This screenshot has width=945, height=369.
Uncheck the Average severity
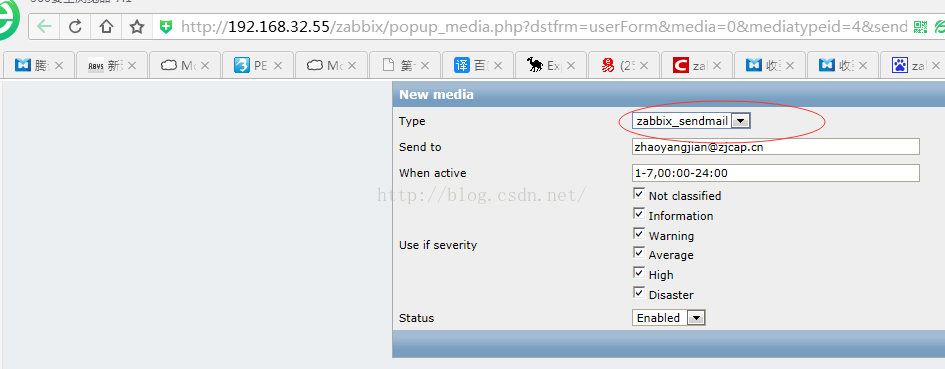coord(639,253)
